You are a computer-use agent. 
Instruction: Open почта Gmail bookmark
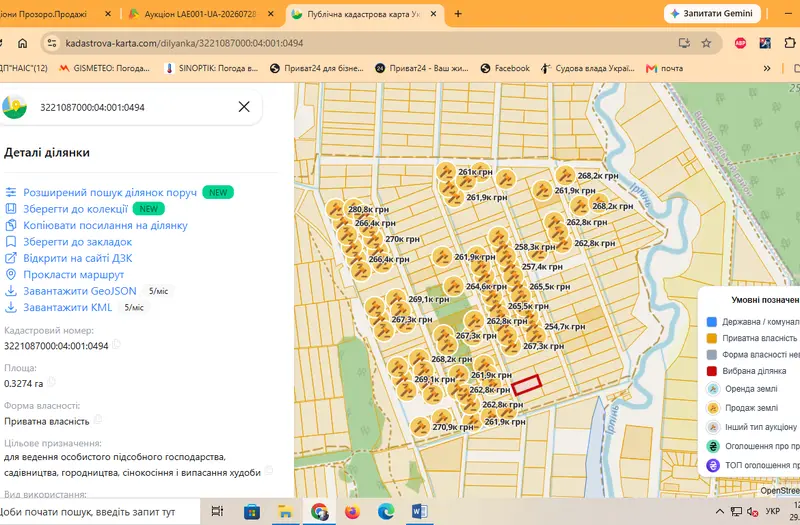click(664, 68)
